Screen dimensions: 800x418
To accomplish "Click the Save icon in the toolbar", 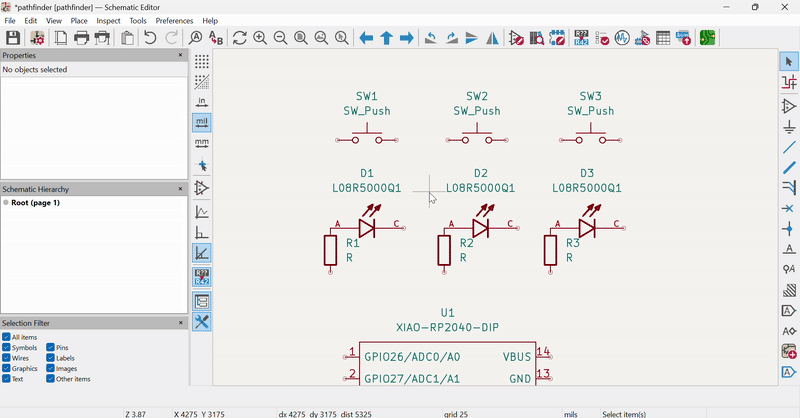I will pyautogui.click(x=13, y=38).
